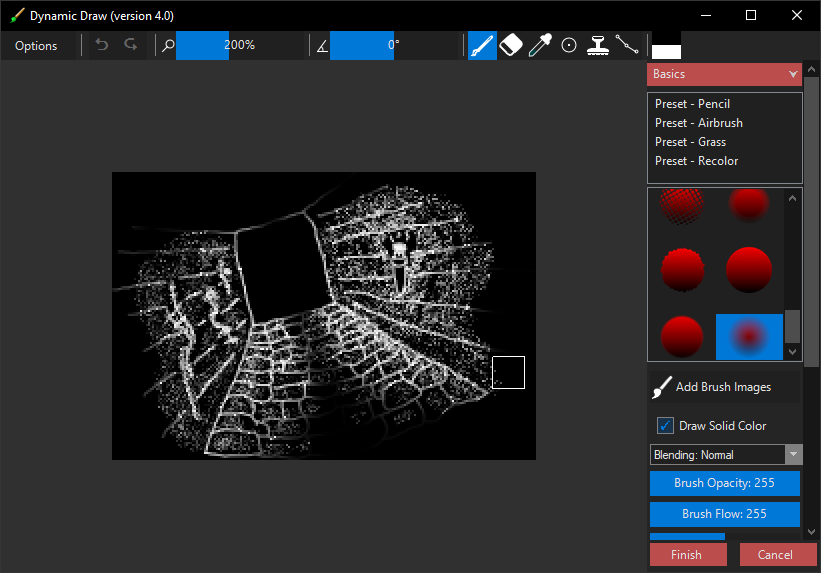Maximize the Dynamic Draw window
The image size is (821, 573).
751,15
